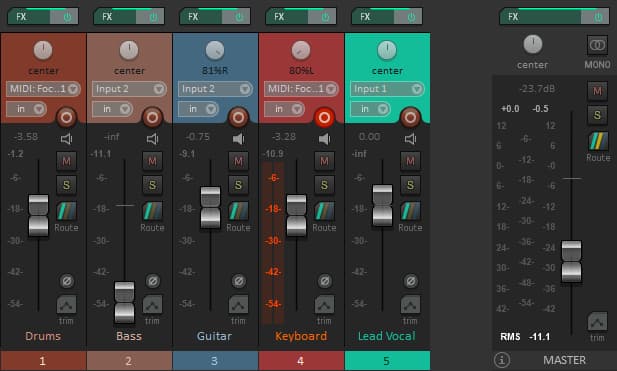This screenshot has width=617, height=371.
Task: Toggle record monitoring on Drums track
Action: [67, 139]
